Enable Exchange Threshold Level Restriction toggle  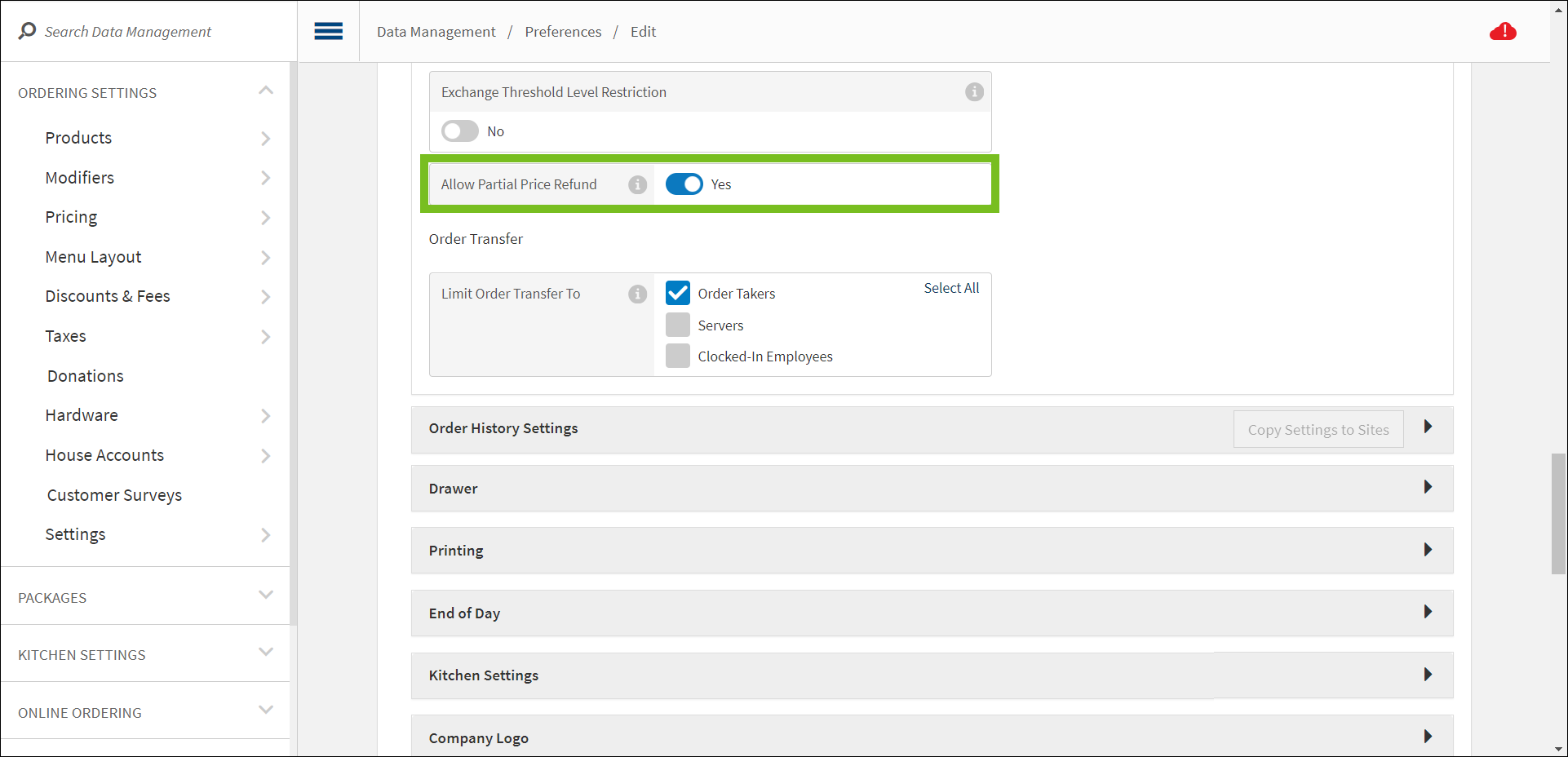(x=459, y=131)
